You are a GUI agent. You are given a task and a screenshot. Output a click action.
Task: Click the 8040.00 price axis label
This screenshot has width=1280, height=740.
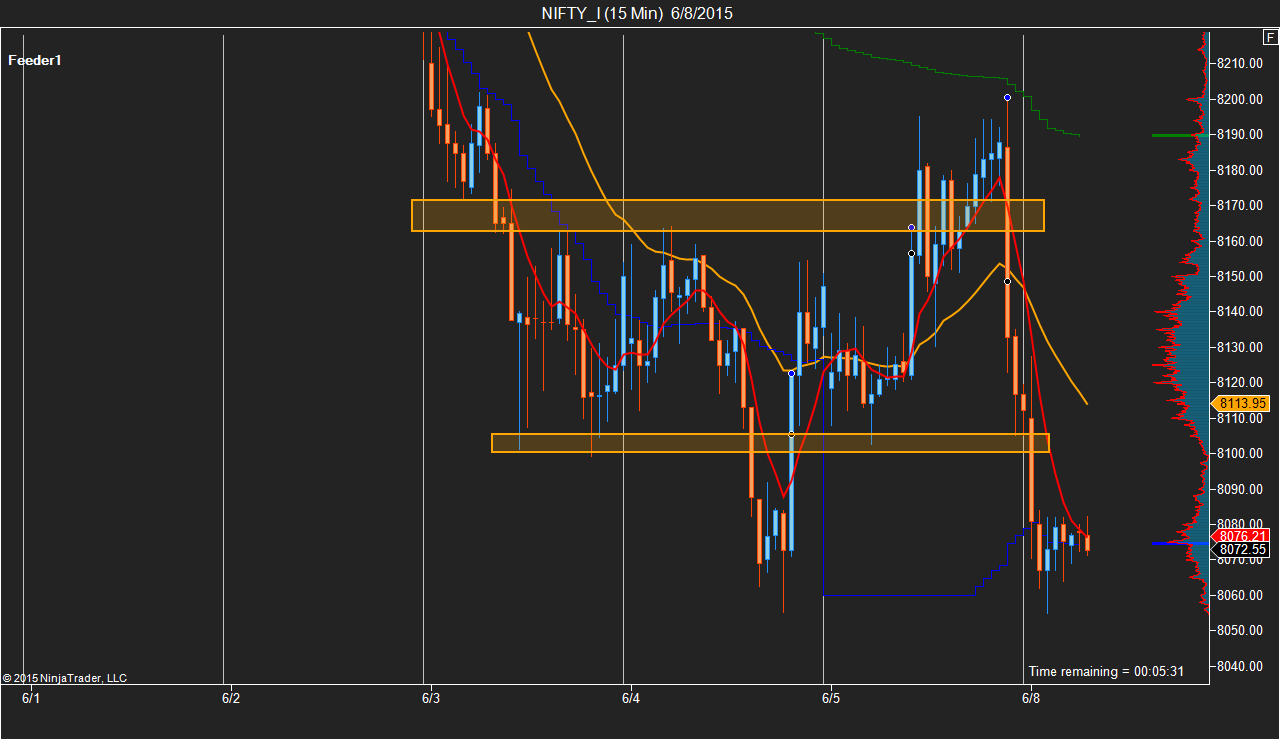click(x=1241, y=667)
